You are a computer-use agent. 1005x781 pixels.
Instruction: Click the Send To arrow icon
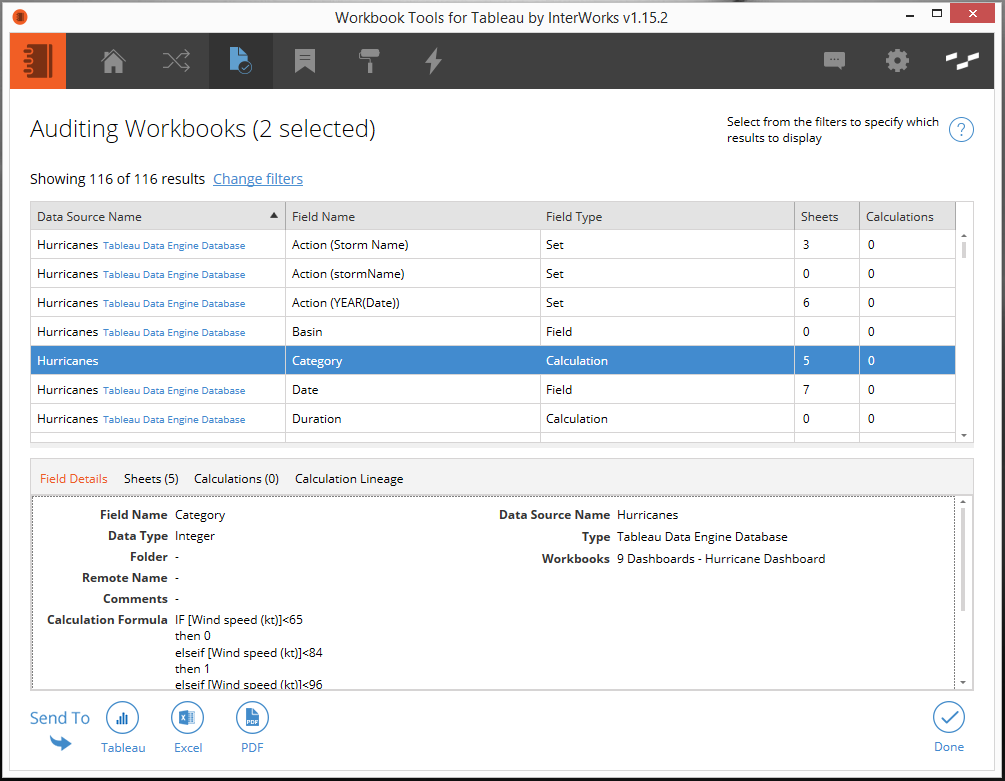60,743
